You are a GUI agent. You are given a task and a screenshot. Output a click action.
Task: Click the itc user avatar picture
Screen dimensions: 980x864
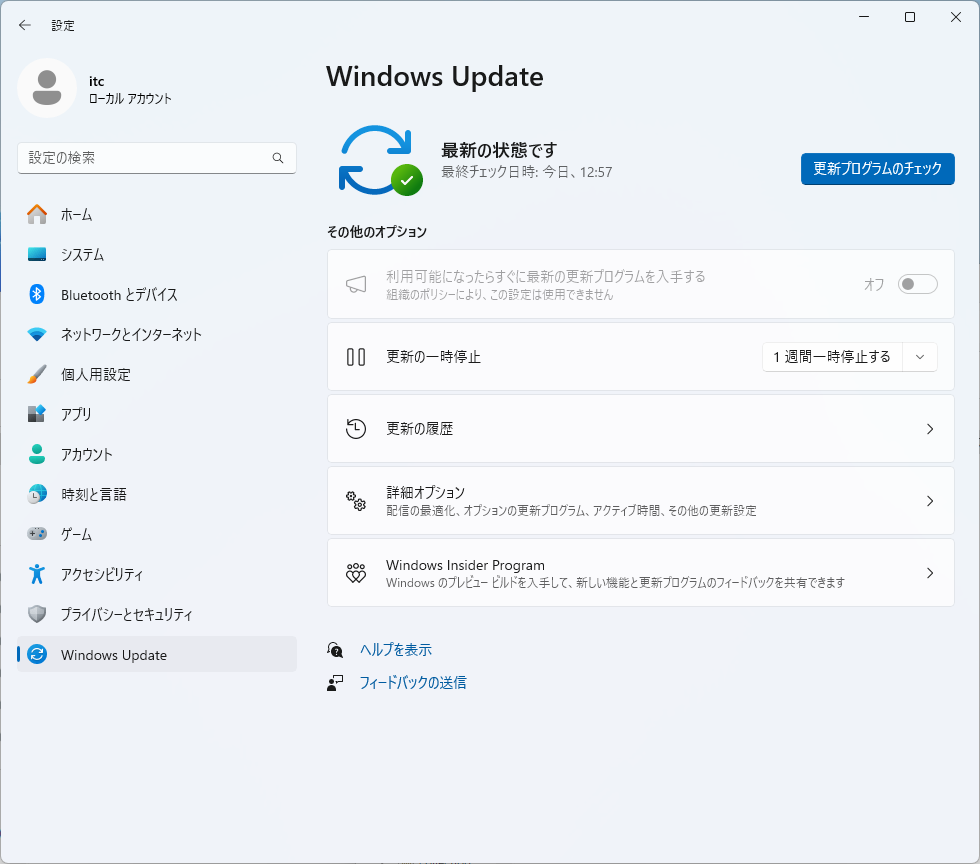[x=47, y=88]
